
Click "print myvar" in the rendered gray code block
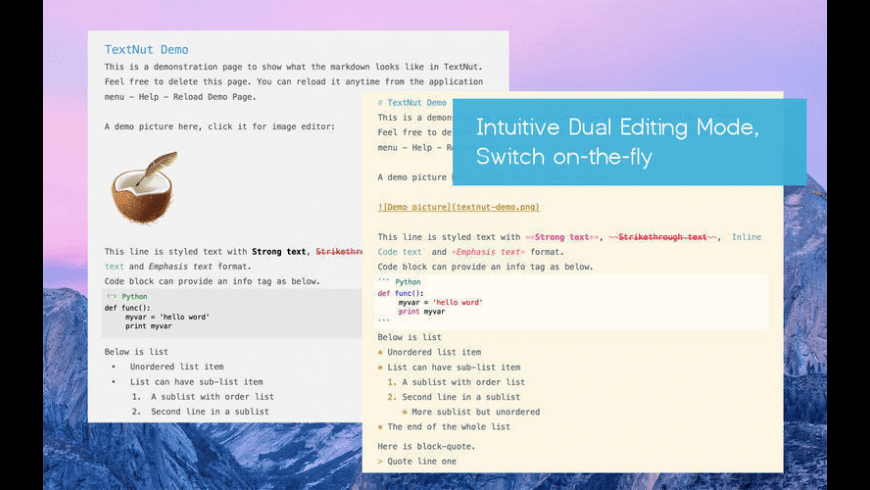pyautogui.click(x=148, y=326)
